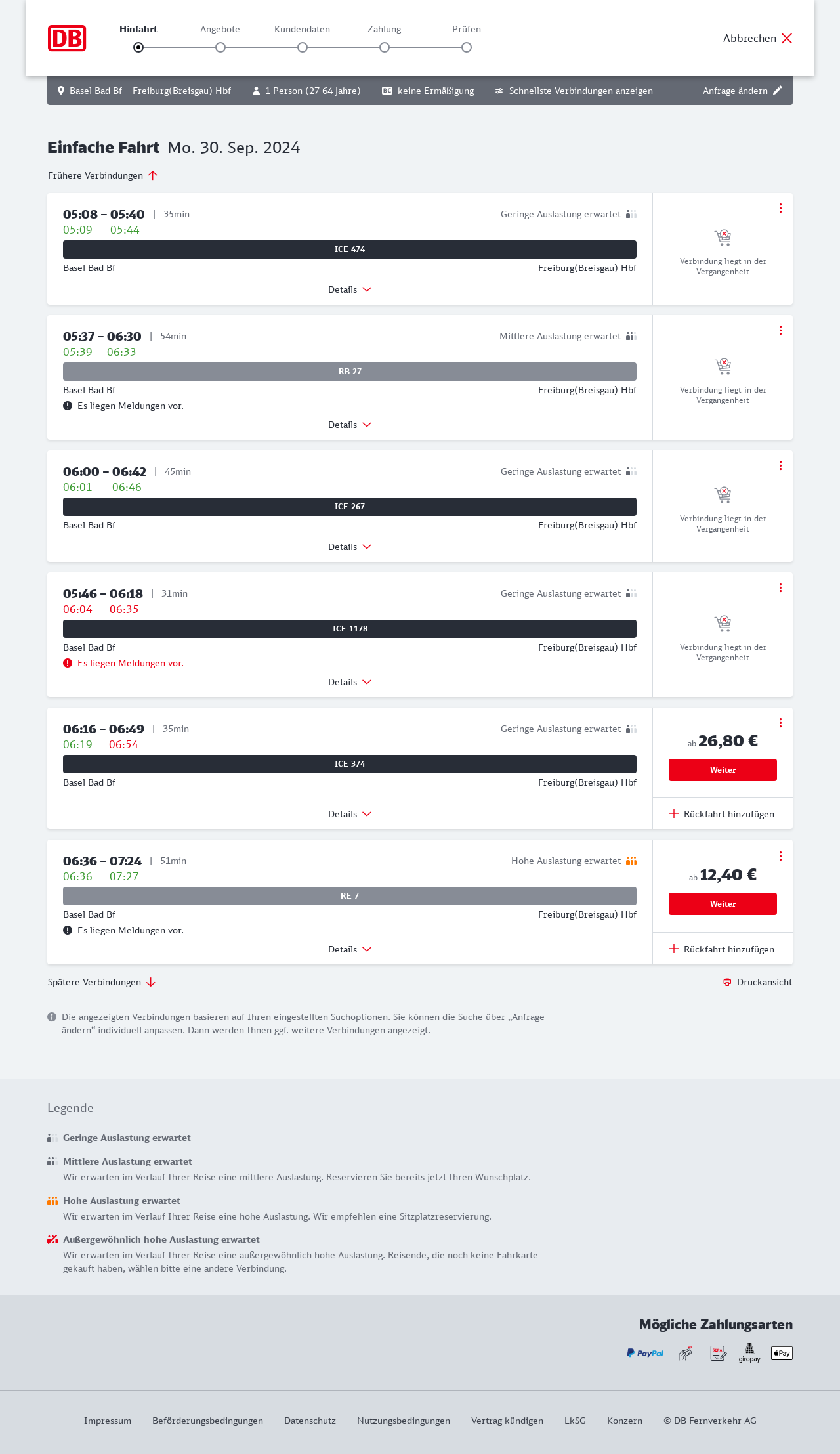
Task: Click the ICE 267 train bar
Action: coord(350,507)
